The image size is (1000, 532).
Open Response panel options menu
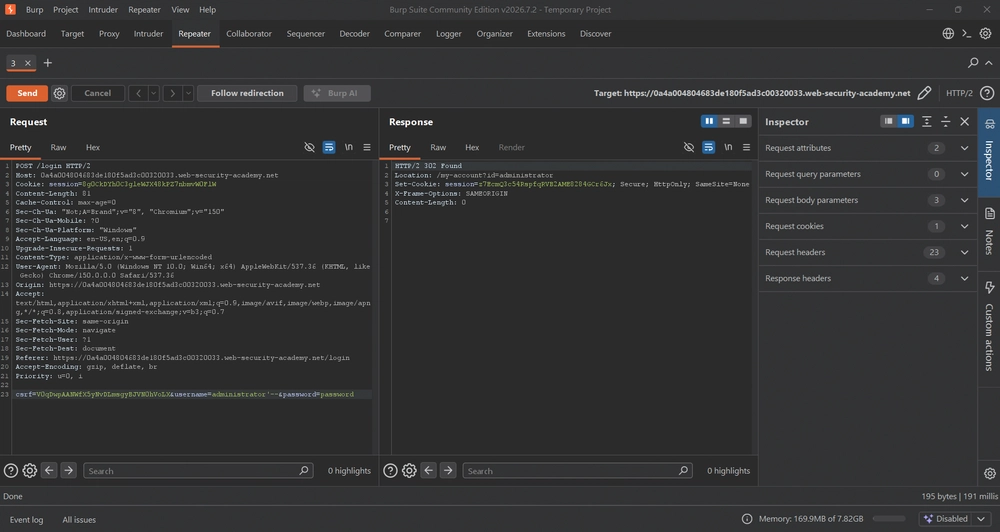click(x=746, y=147)
